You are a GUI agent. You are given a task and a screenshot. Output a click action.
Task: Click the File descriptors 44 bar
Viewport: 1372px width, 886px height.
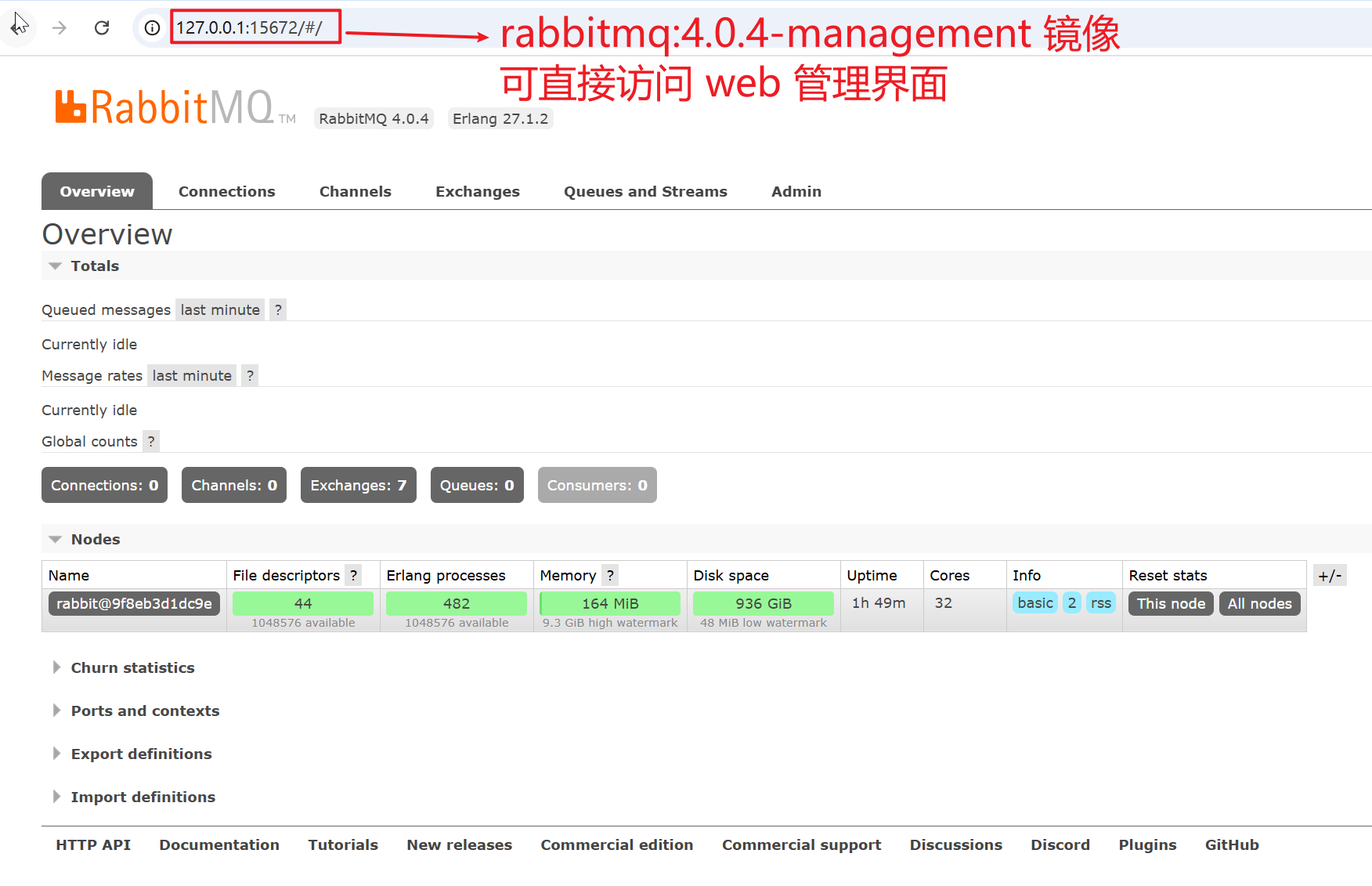point(303,603)
